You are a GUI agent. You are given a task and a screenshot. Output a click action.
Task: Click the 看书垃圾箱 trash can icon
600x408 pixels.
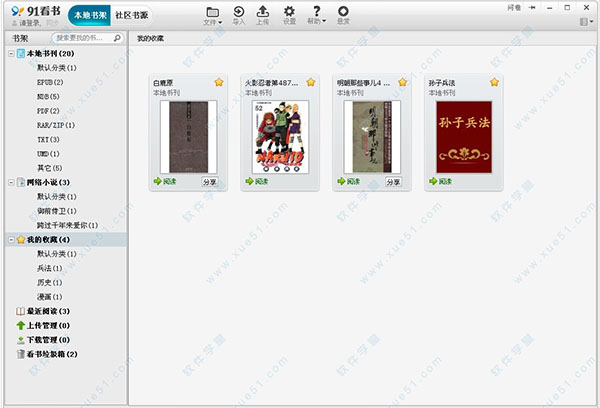(21, 354)
